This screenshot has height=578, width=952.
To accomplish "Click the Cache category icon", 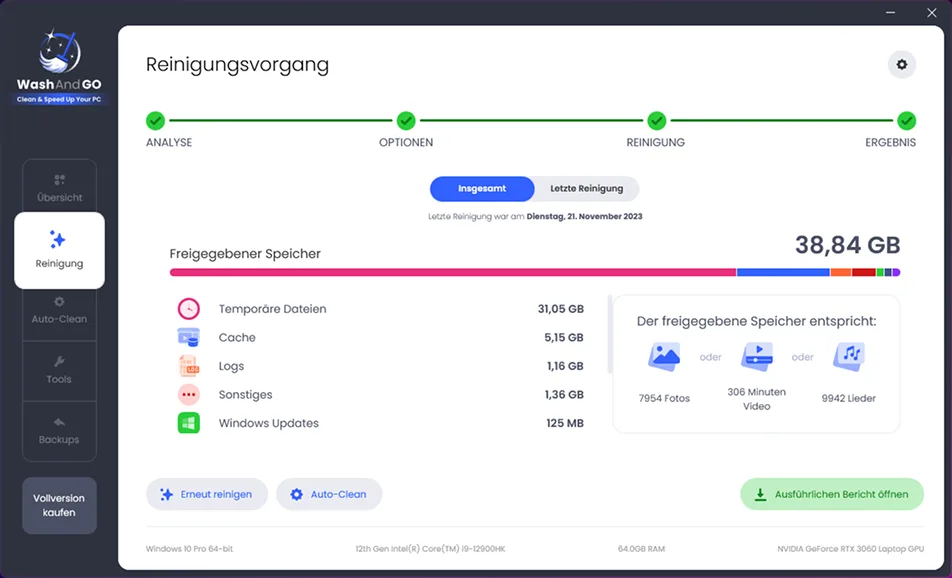I will 189,338.
